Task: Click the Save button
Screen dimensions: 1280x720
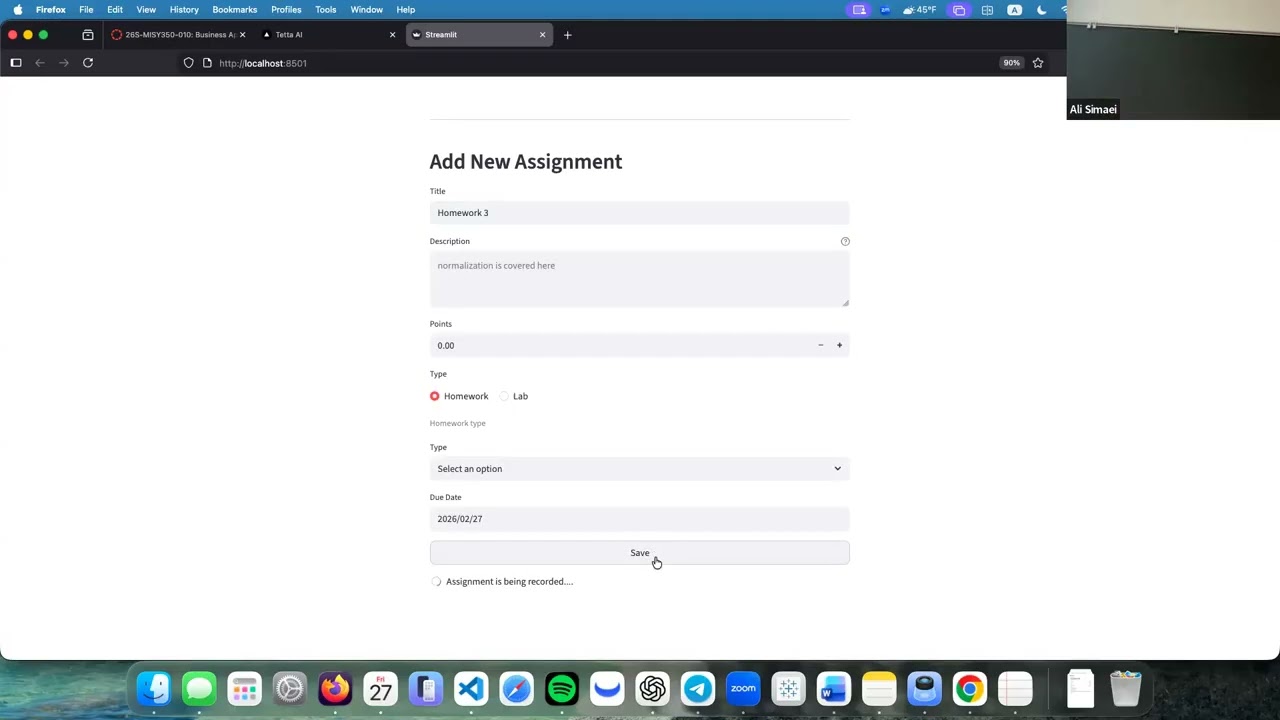Action: [x=640, y=553]
